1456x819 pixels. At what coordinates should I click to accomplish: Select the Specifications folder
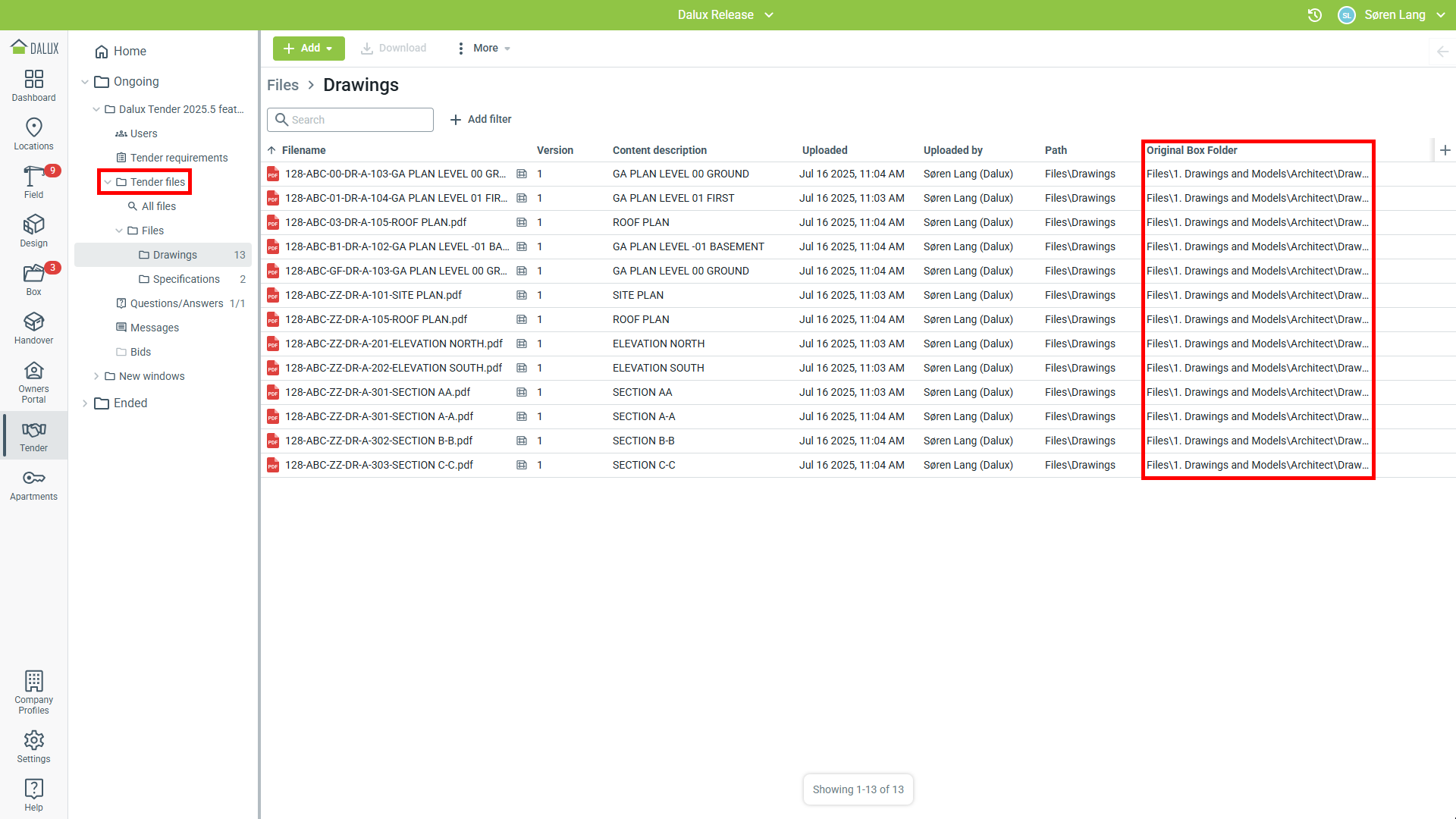tap(186, 279)
